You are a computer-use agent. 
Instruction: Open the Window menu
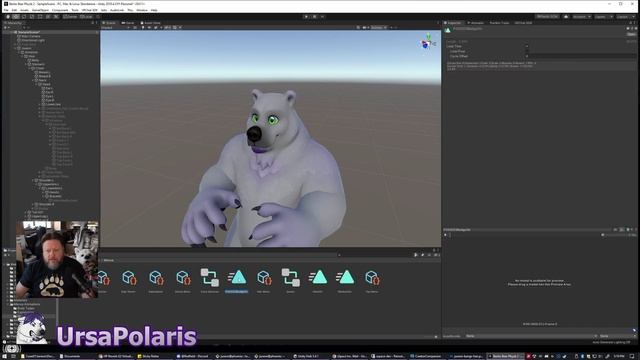point(142,10)
